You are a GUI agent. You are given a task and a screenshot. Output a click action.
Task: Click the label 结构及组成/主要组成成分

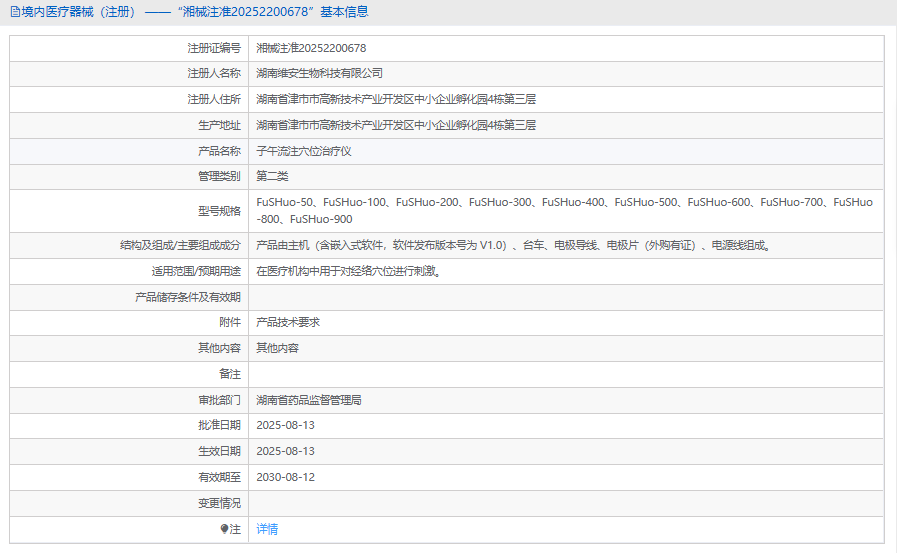[180, 245]
